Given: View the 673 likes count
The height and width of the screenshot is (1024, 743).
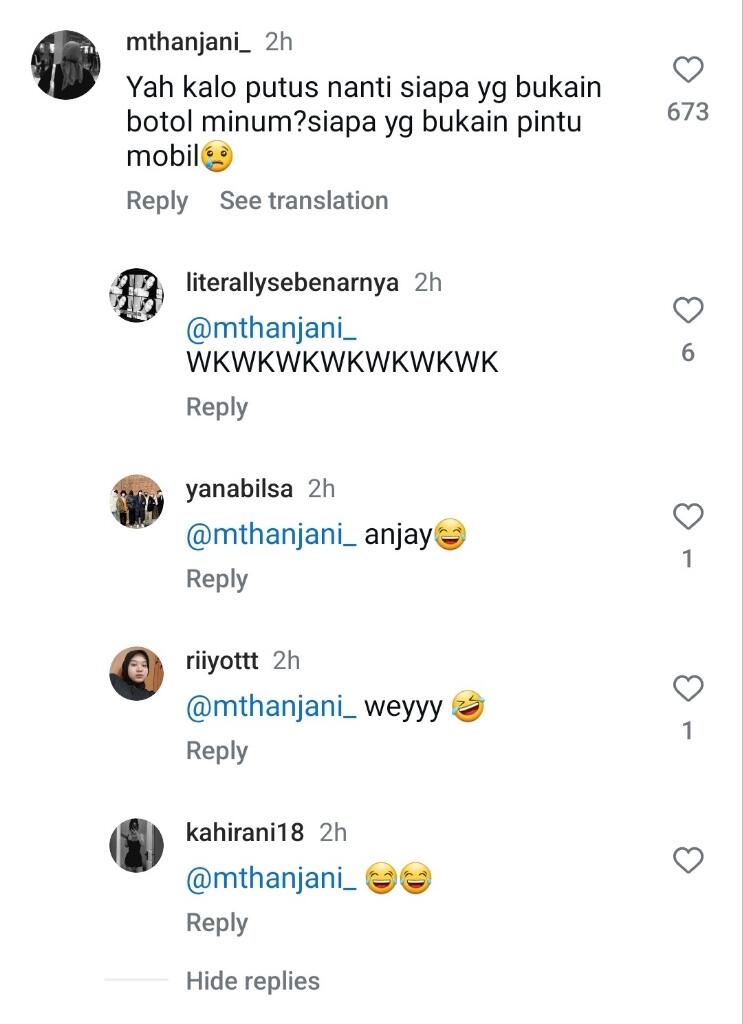Looking at the screenshot, I should [688, 112].
